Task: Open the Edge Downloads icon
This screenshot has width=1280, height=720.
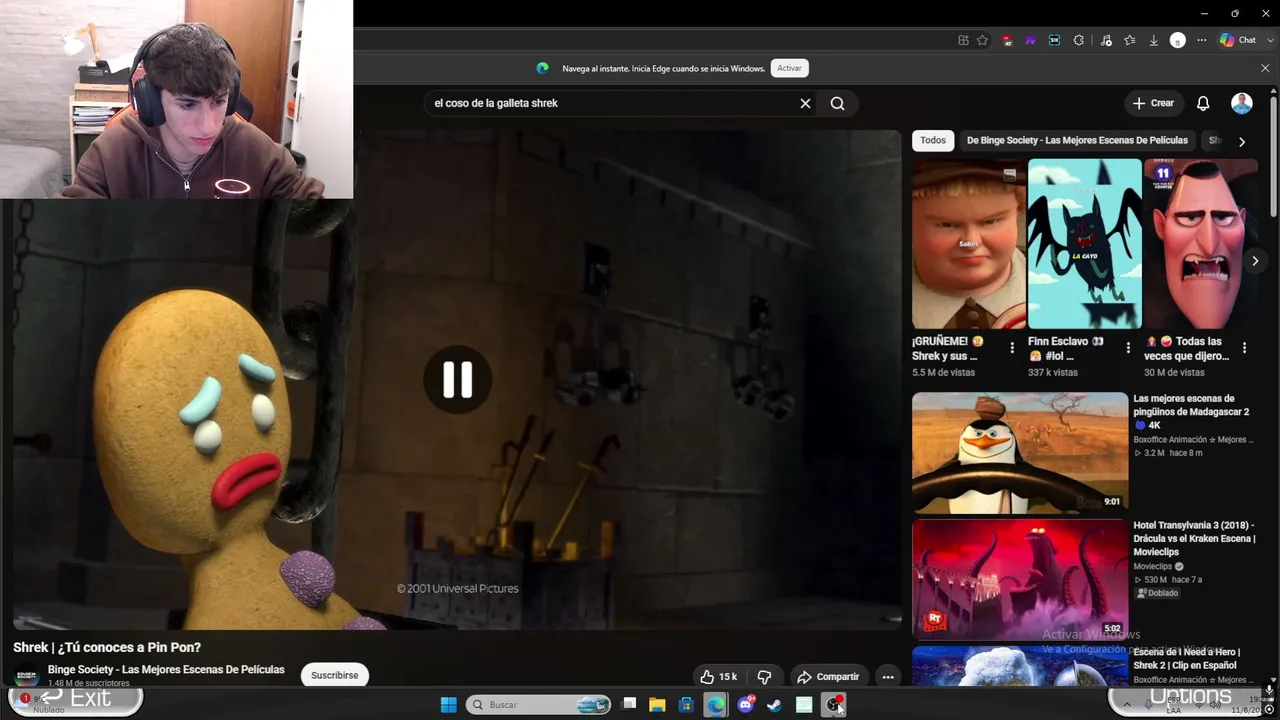Action: [1153, 40]
